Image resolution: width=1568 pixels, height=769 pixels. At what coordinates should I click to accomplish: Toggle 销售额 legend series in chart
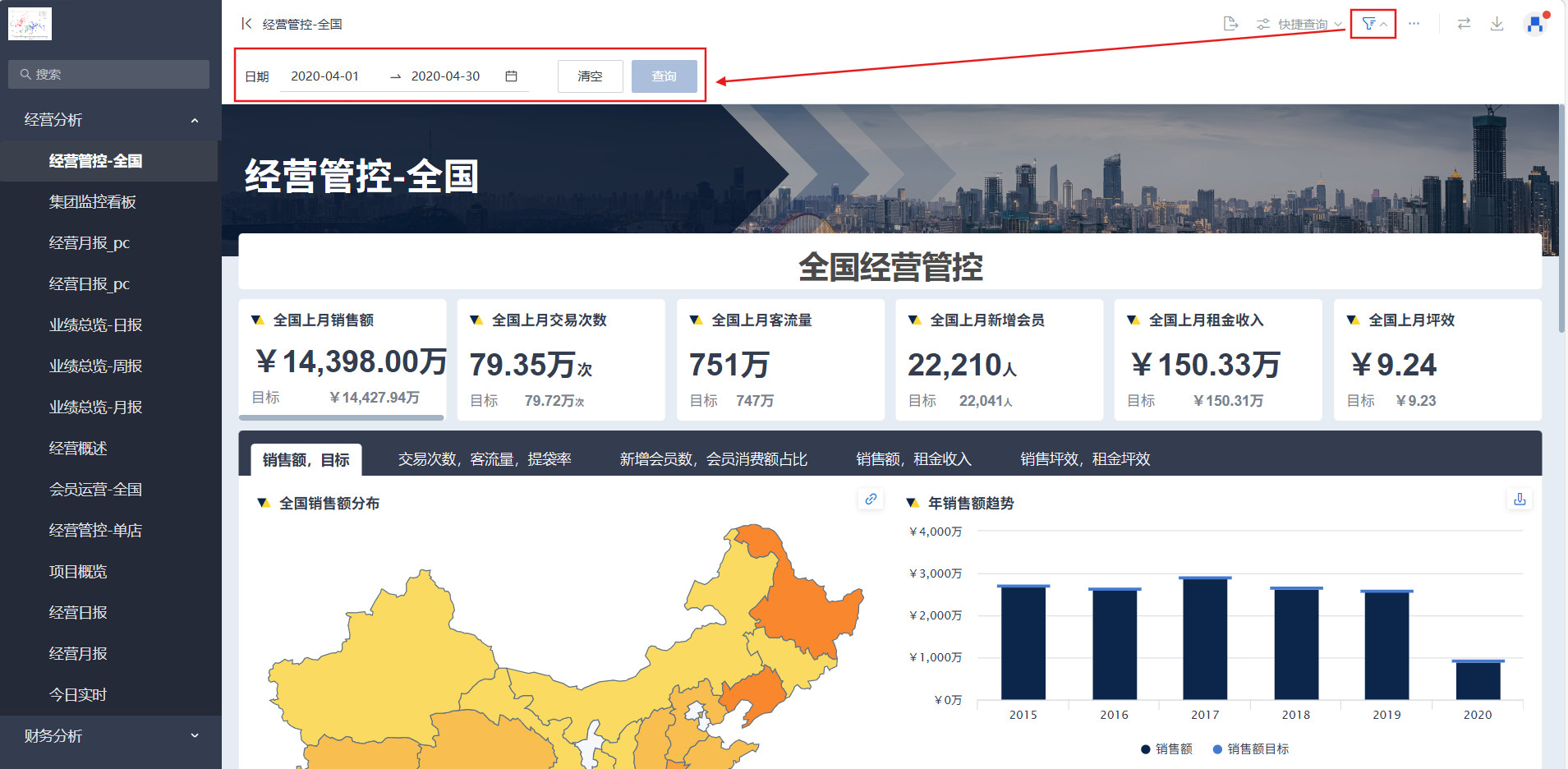click(1166, 748)
